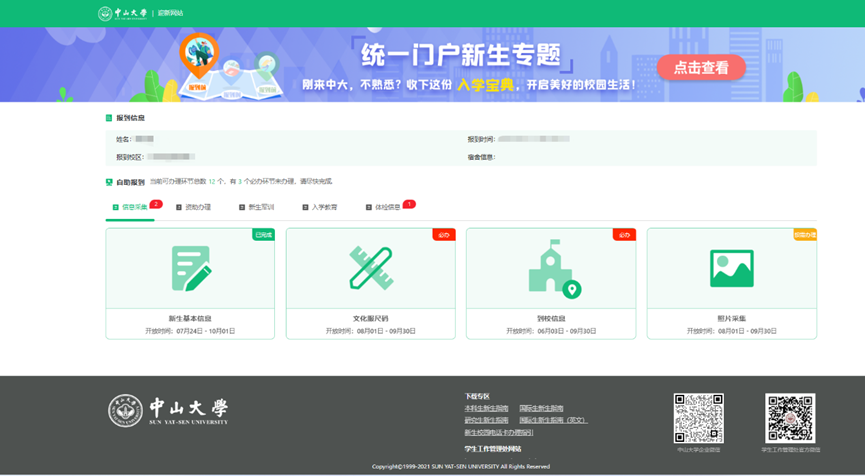Open the 新生校园电话卡办理指引 link
The width and height of the screenshot is (865, 476).
(499, 432)
